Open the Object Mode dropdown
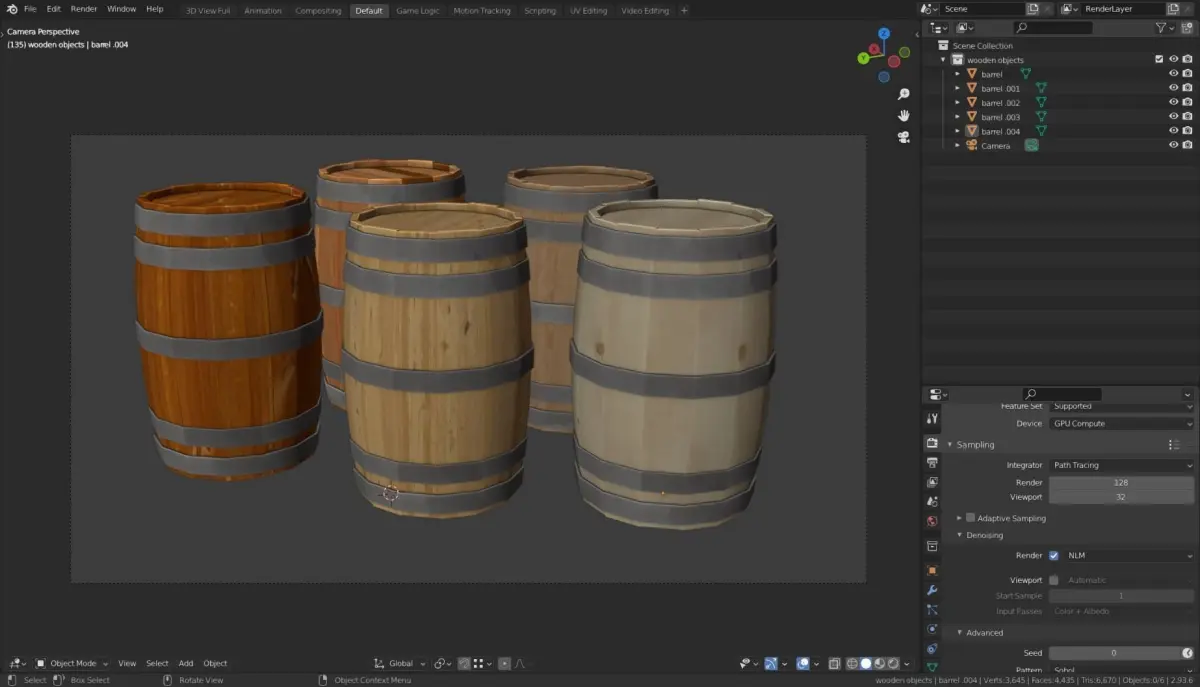Screen dimensions: 1200x687 (x=72, y=663)
